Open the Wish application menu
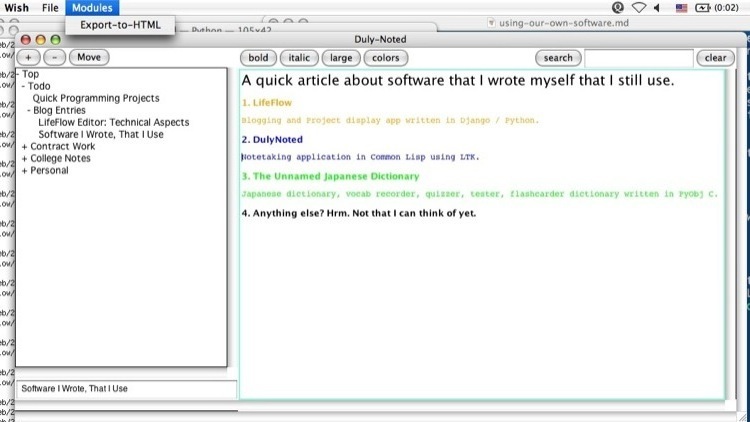This screenshot has height=422, width=750. point(17,8)
